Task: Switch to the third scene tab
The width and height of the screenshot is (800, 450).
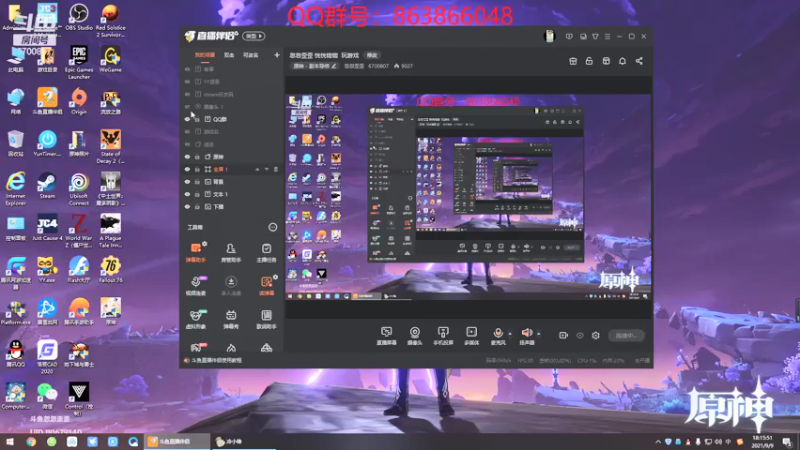Action: 250,55
